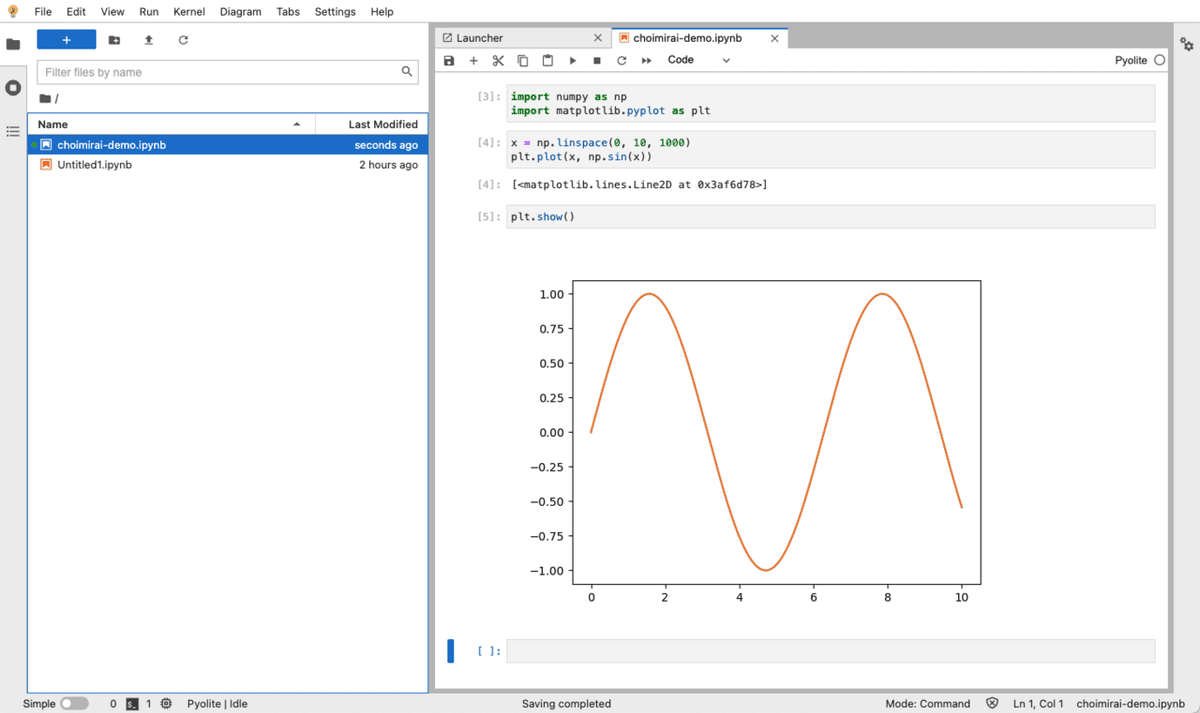Open the running terminals and kernels sidebar
The width and height of the screenshot is (1200, 713).
coord(13,88)
